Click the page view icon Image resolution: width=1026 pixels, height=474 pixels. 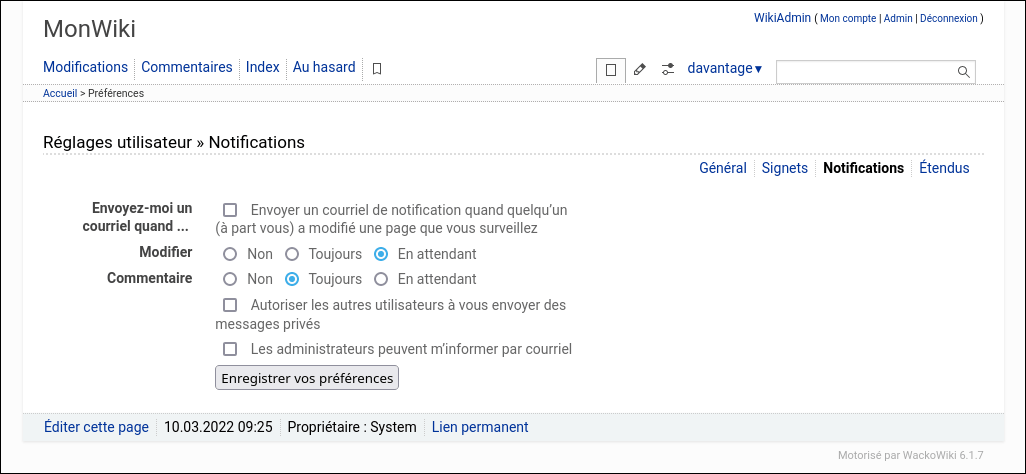pos(611,70)
